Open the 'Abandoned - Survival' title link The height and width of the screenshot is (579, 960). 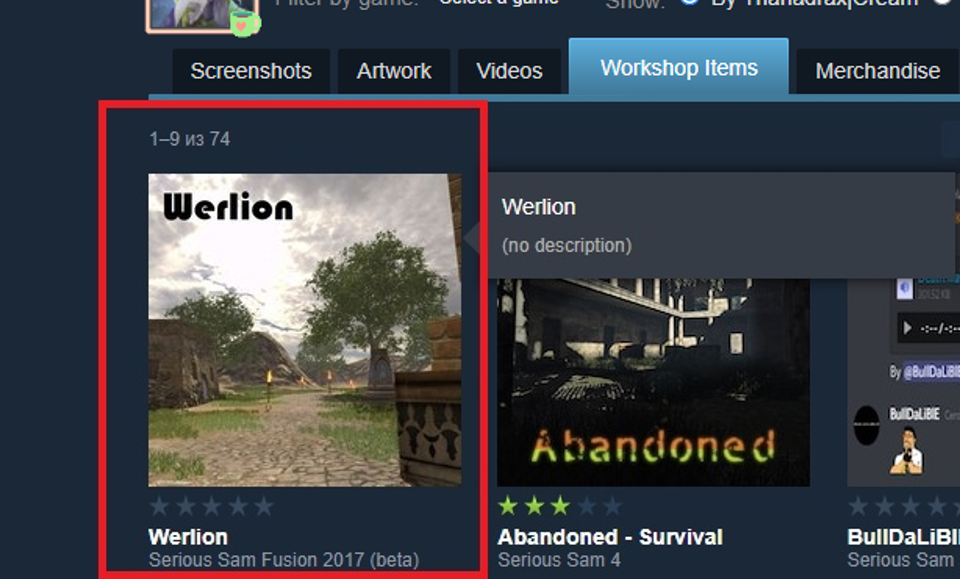coord(610,537)
